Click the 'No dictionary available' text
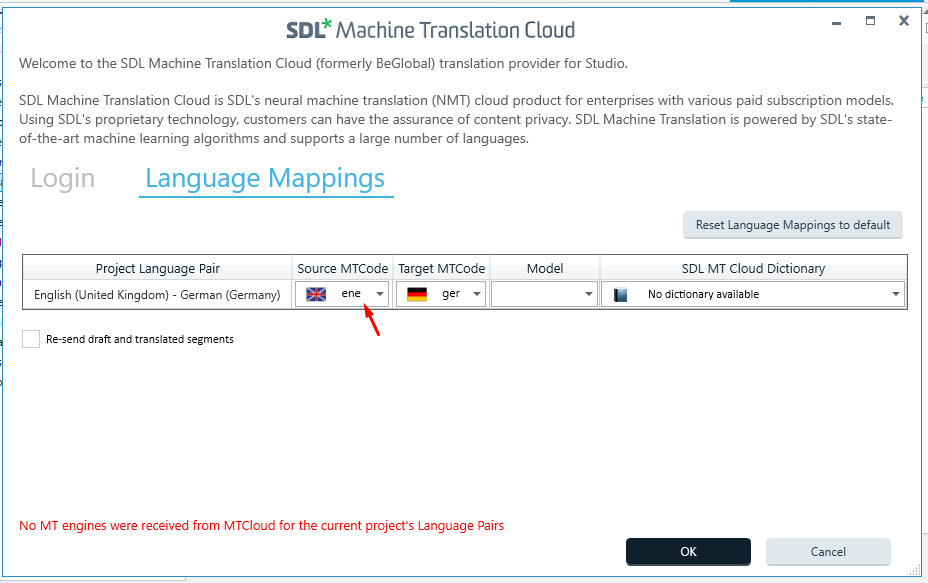The height and width of the screenshot is (583, 928). 703,294
